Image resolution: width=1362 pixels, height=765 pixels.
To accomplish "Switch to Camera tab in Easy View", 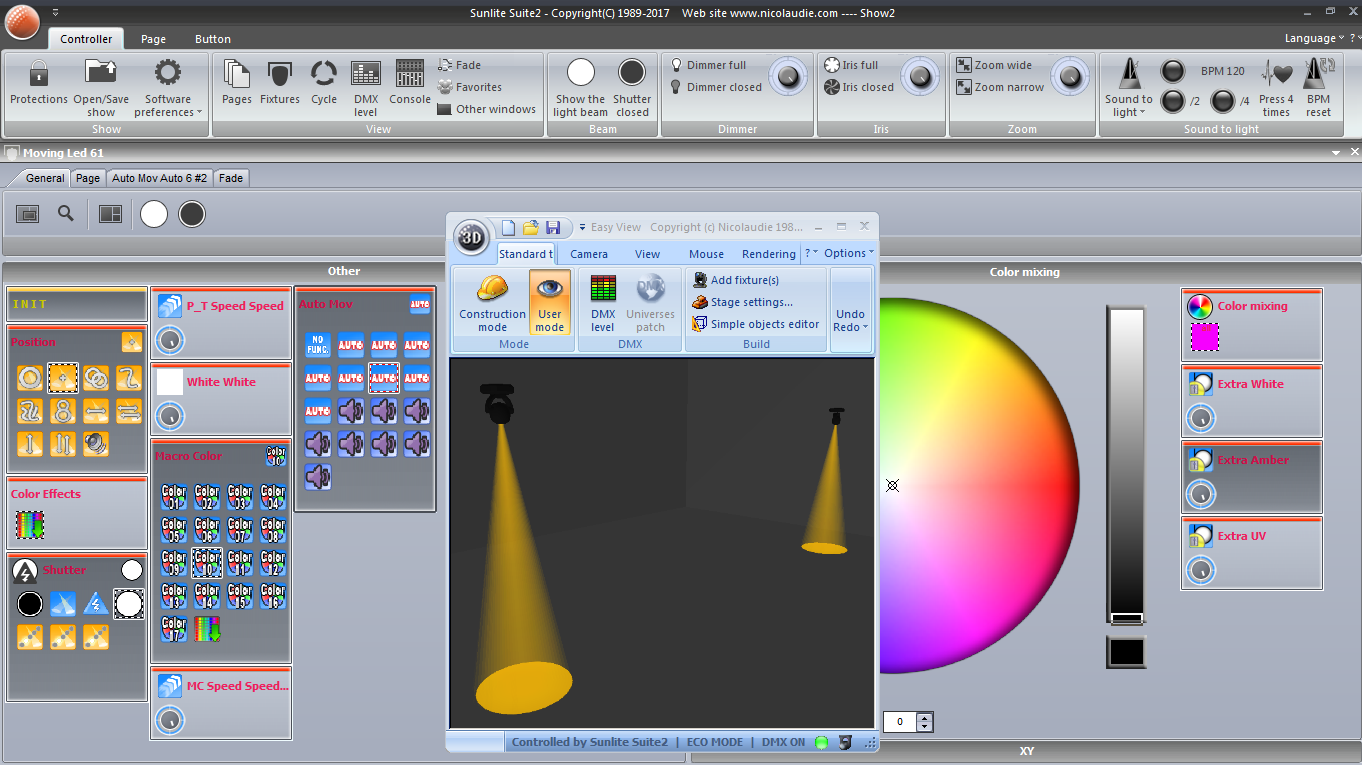I will (589, 254).
